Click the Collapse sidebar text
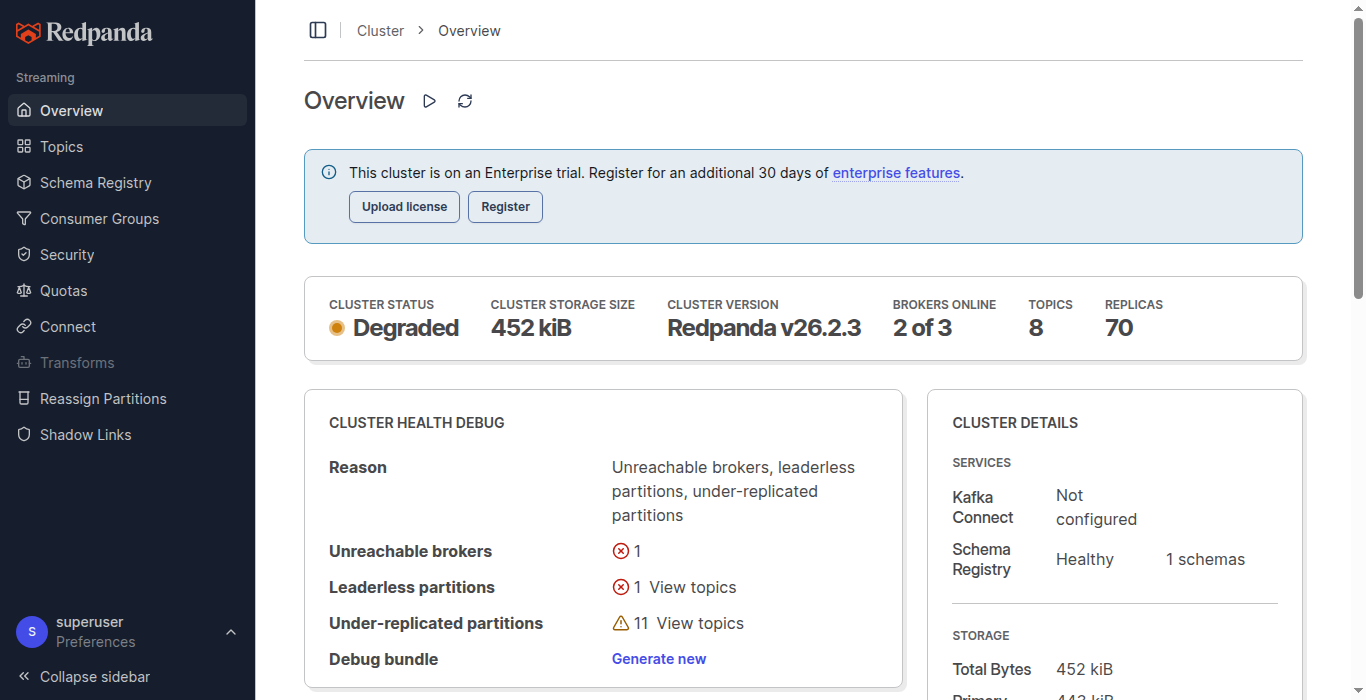Image resolution: width=1366 pixels, height=700 pixels. (x=95, y=677)
